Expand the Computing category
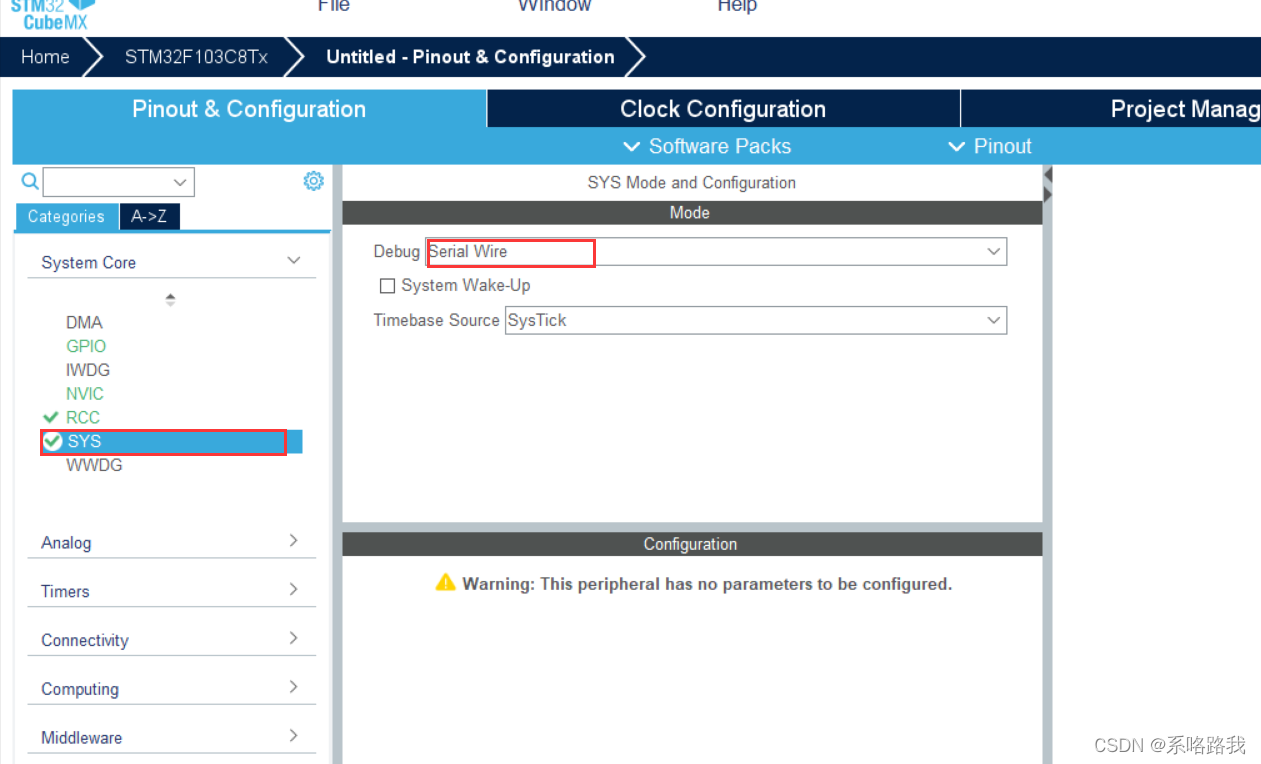Viewport: 1261px width, 764px height. (x=171, y=689)
